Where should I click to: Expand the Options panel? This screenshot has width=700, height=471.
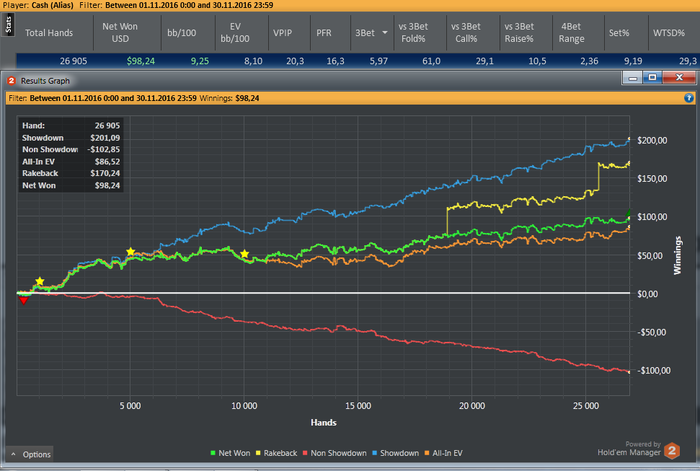coord(29,454)
